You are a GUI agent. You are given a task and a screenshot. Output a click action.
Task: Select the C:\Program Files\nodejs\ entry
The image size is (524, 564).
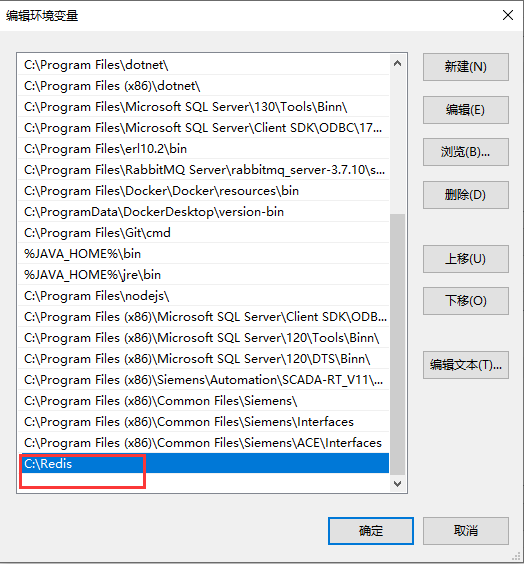tap(204, 296)
